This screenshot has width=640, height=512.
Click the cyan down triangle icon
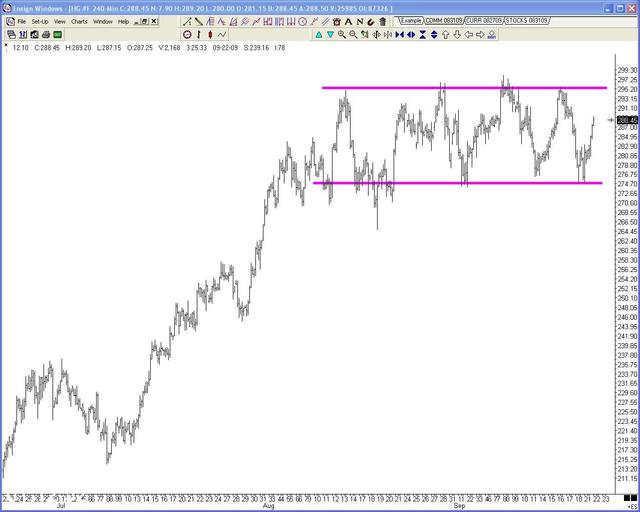[330, 35]
